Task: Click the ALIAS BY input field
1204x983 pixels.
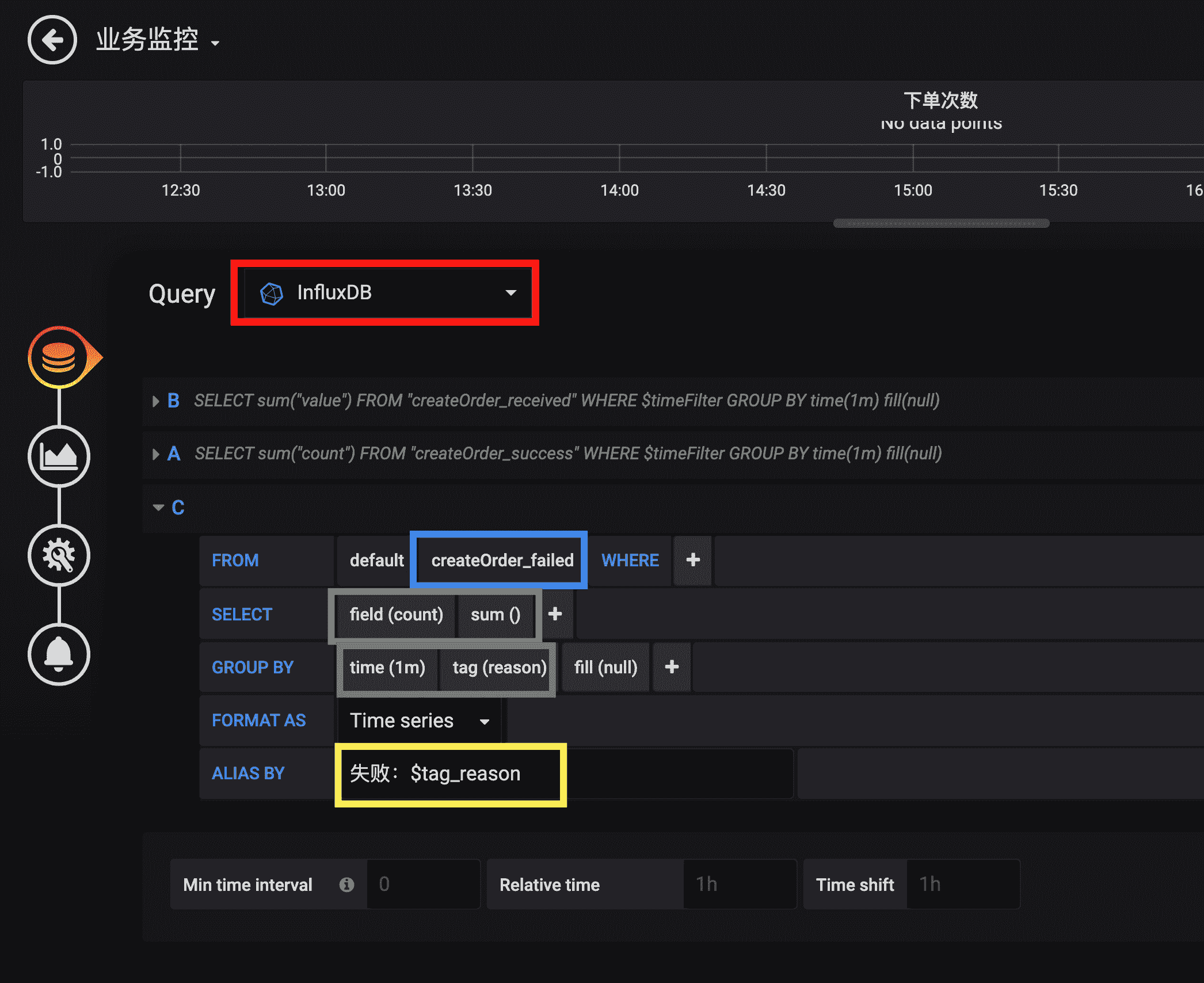Action: pos(450,774)
